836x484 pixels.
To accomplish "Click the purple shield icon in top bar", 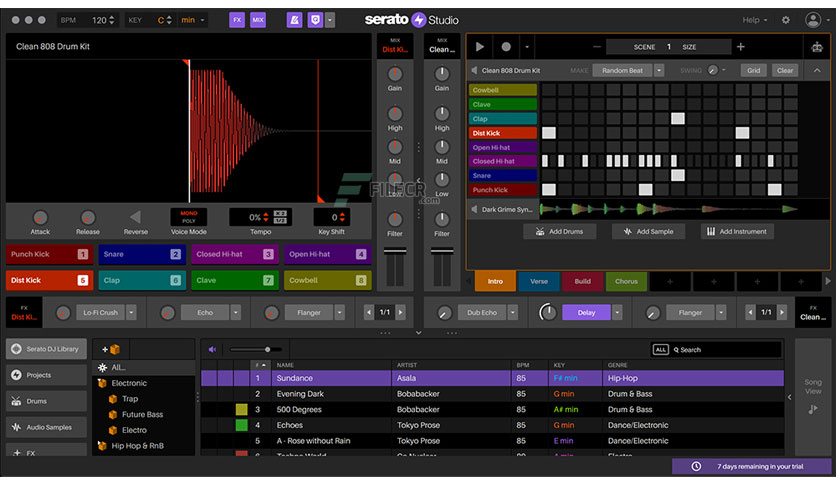I will click(x=315, y=20).
